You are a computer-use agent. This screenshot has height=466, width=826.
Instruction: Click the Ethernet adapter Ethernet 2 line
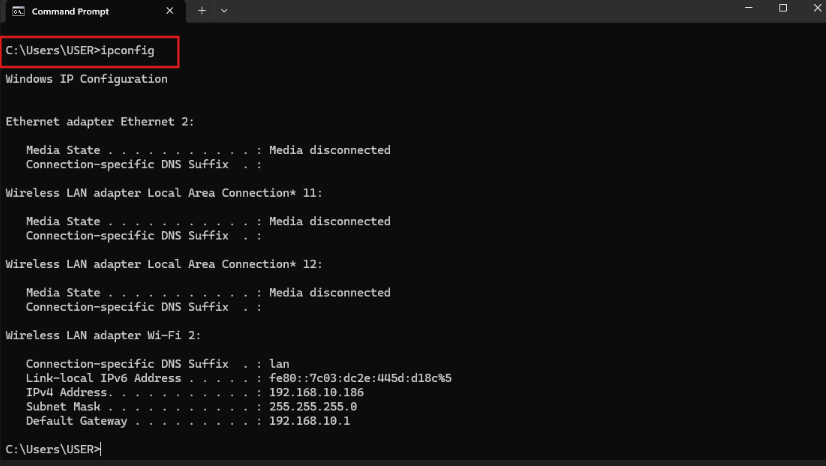point(100,122)
